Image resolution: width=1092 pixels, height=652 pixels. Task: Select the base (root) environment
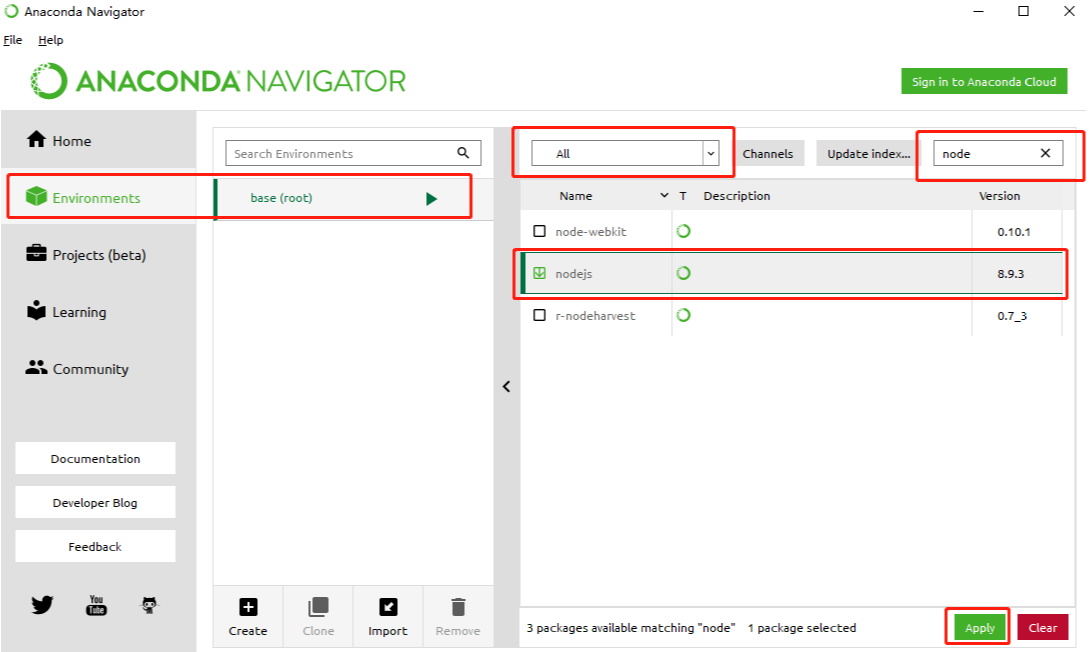(x=353, y=199)
